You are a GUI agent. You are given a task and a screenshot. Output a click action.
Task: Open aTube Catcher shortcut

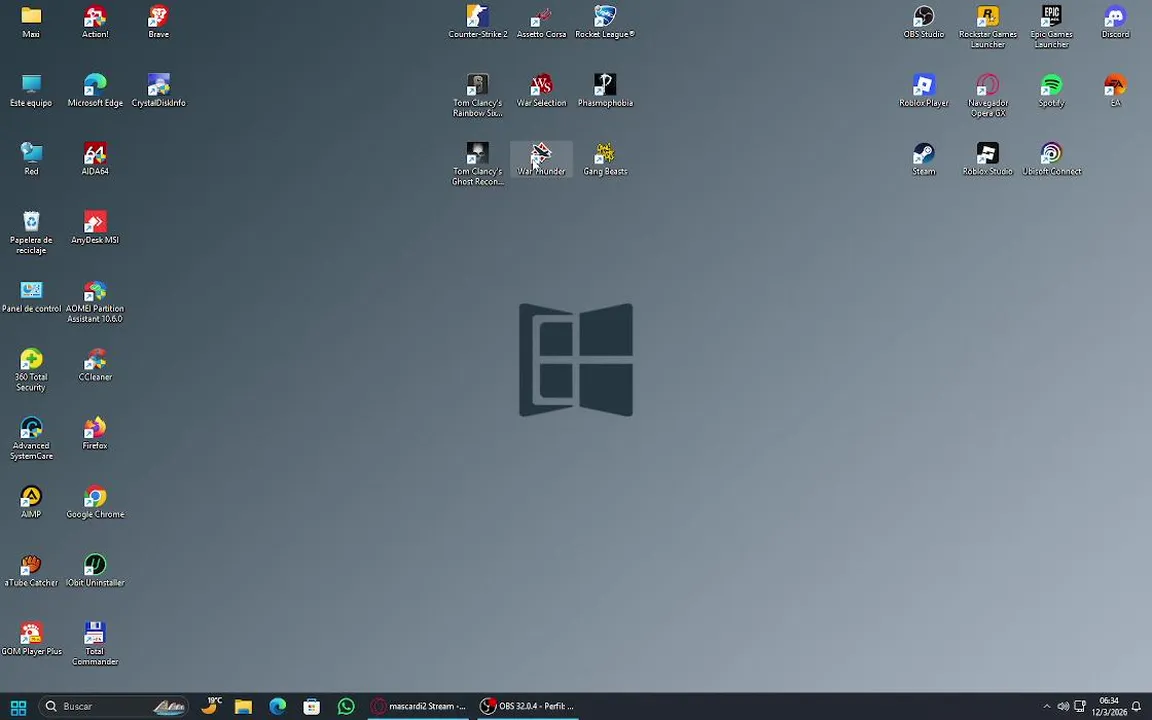click(31, 570)
